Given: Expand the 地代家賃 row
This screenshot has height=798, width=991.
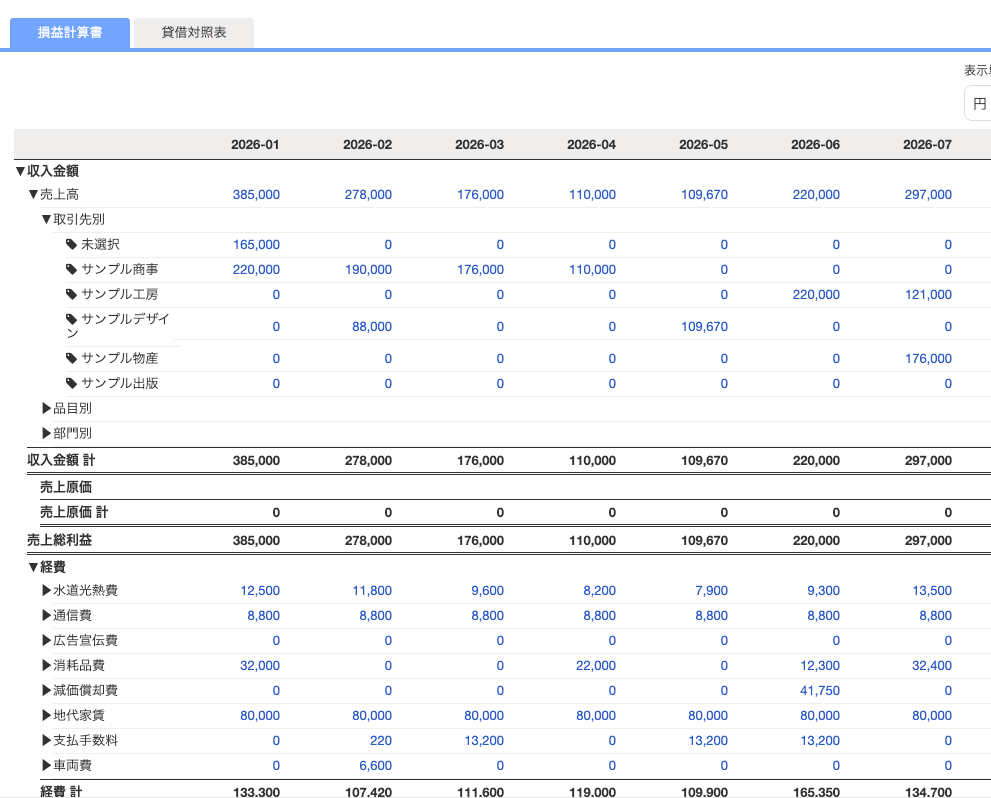Looking at the screenshot, I should click(x=46, y=715).
